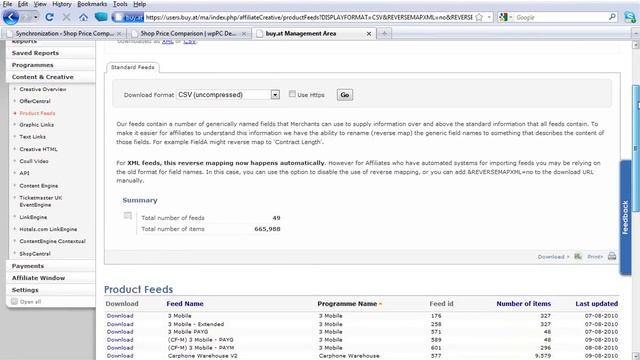
Task: Open the File menu
Action: (x=7, y=4)
